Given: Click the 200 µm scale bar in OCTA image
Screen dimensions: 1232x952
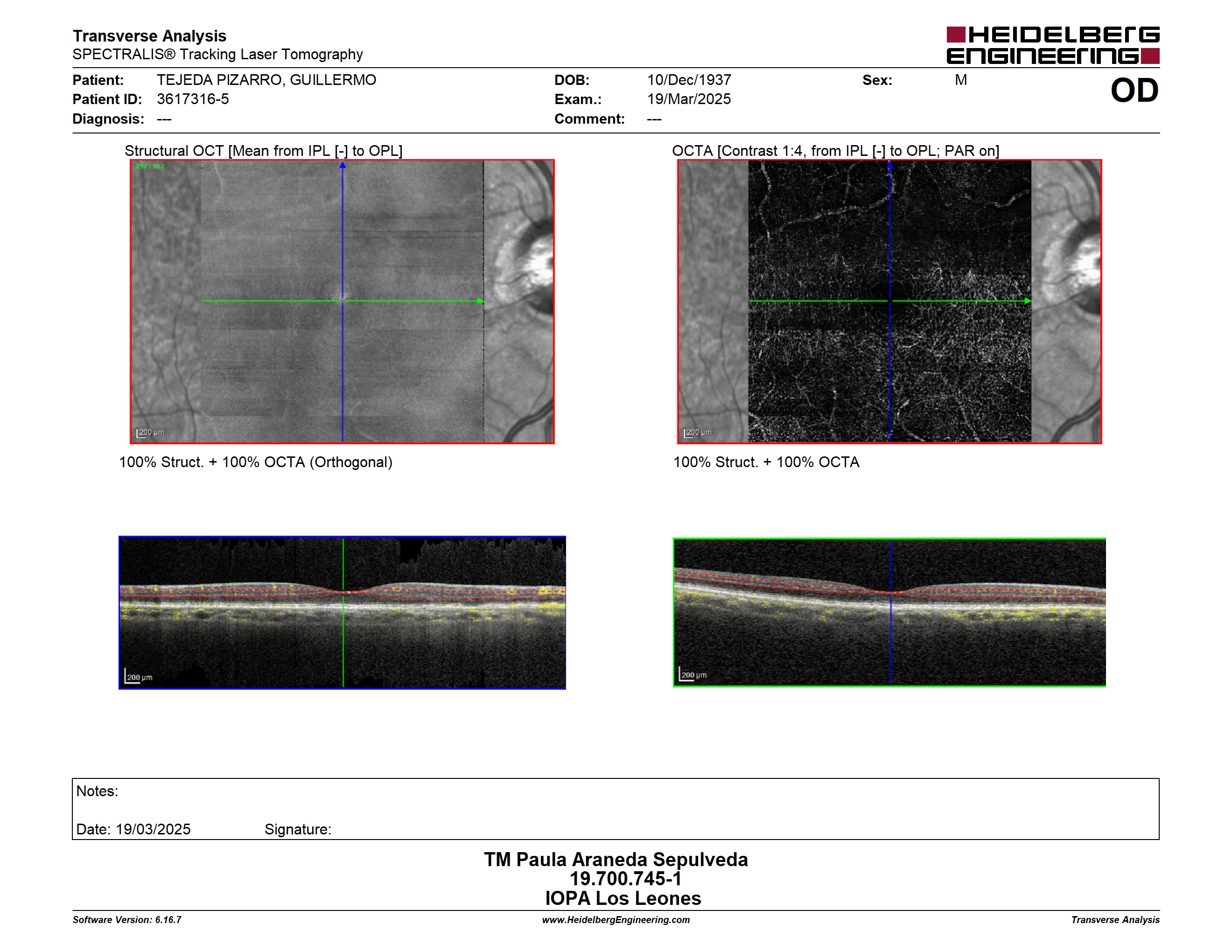Looking at the screenshot, I should pos(698,433).
